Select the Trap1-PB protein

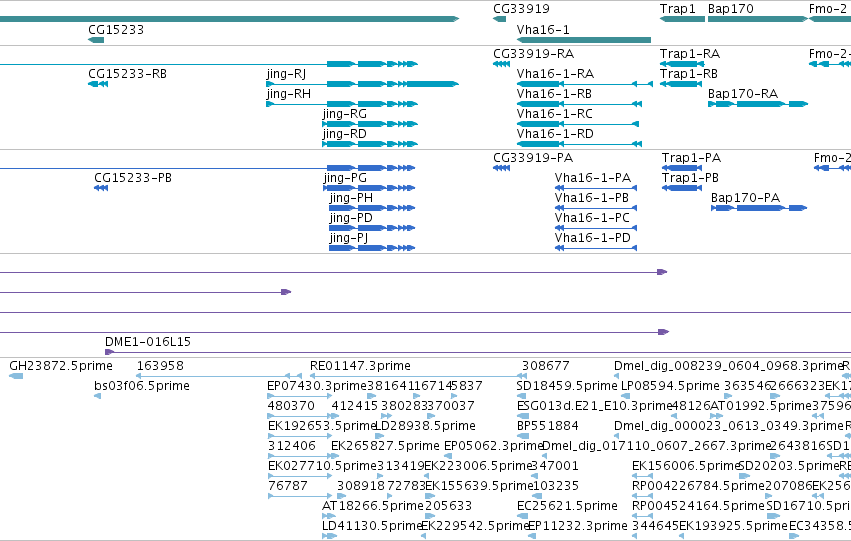click(682, 188)
